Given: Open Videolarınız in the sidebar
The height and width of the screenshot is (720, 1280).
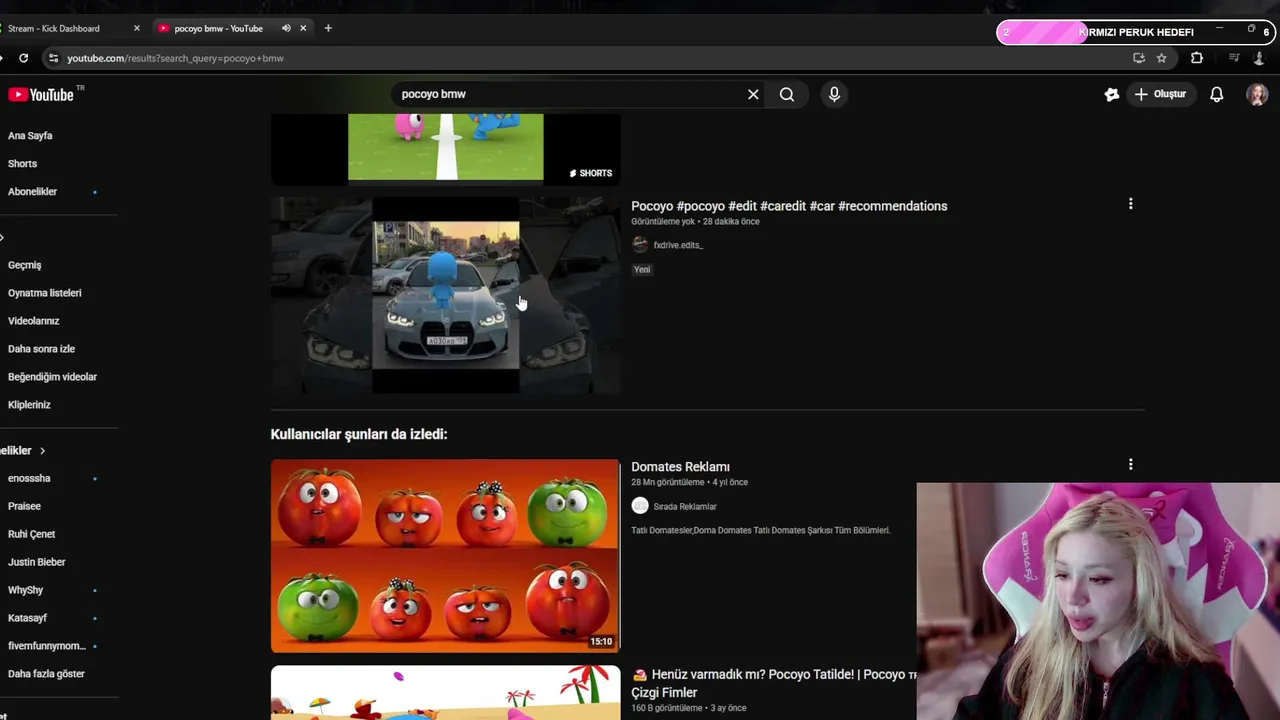Looking at the screenshot, I should (x=33, y=321).
